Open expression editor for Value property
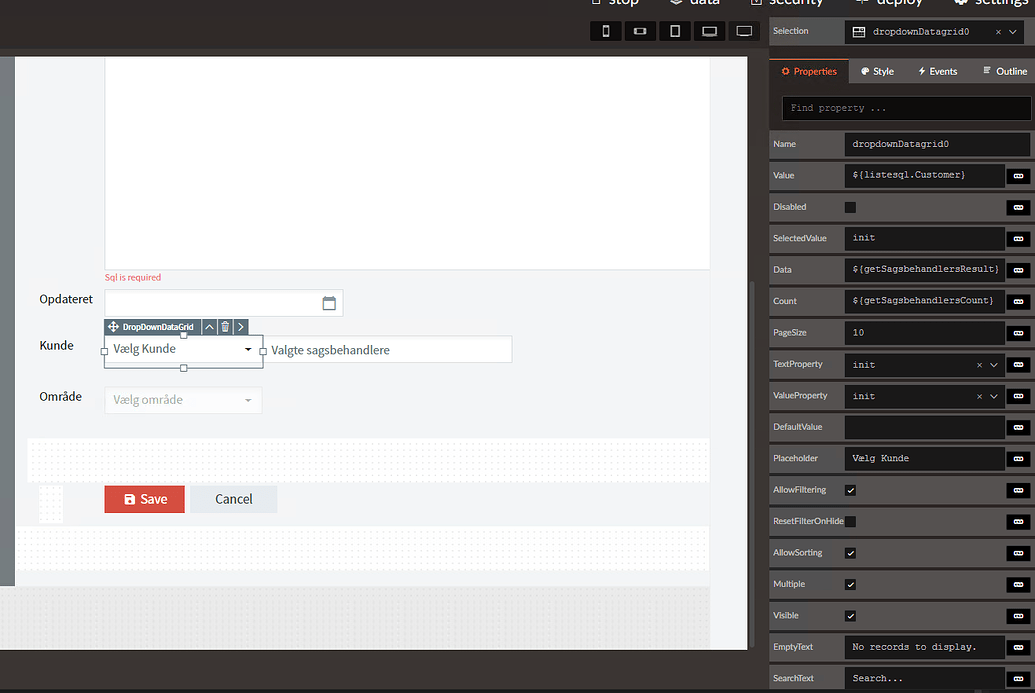This screenshot has width=1035, height=693. tap(1018, 176)
